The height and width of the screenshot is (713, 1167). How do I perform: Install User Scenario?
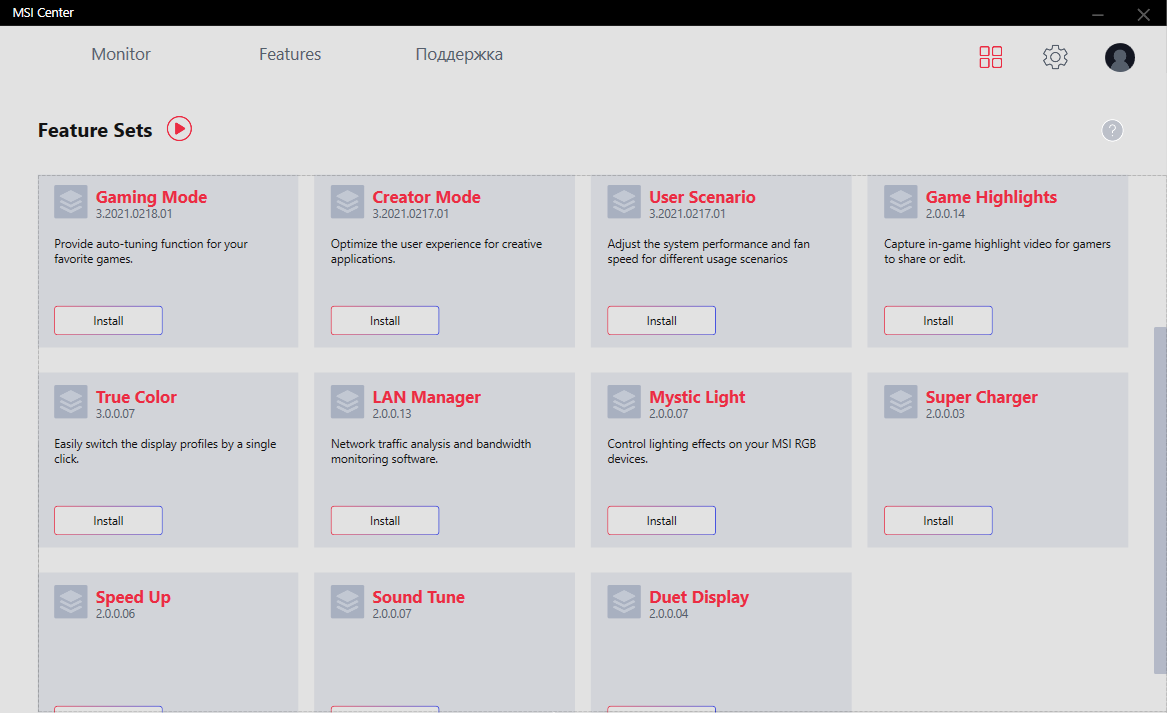pyautogui.click(x=662, y=321)
